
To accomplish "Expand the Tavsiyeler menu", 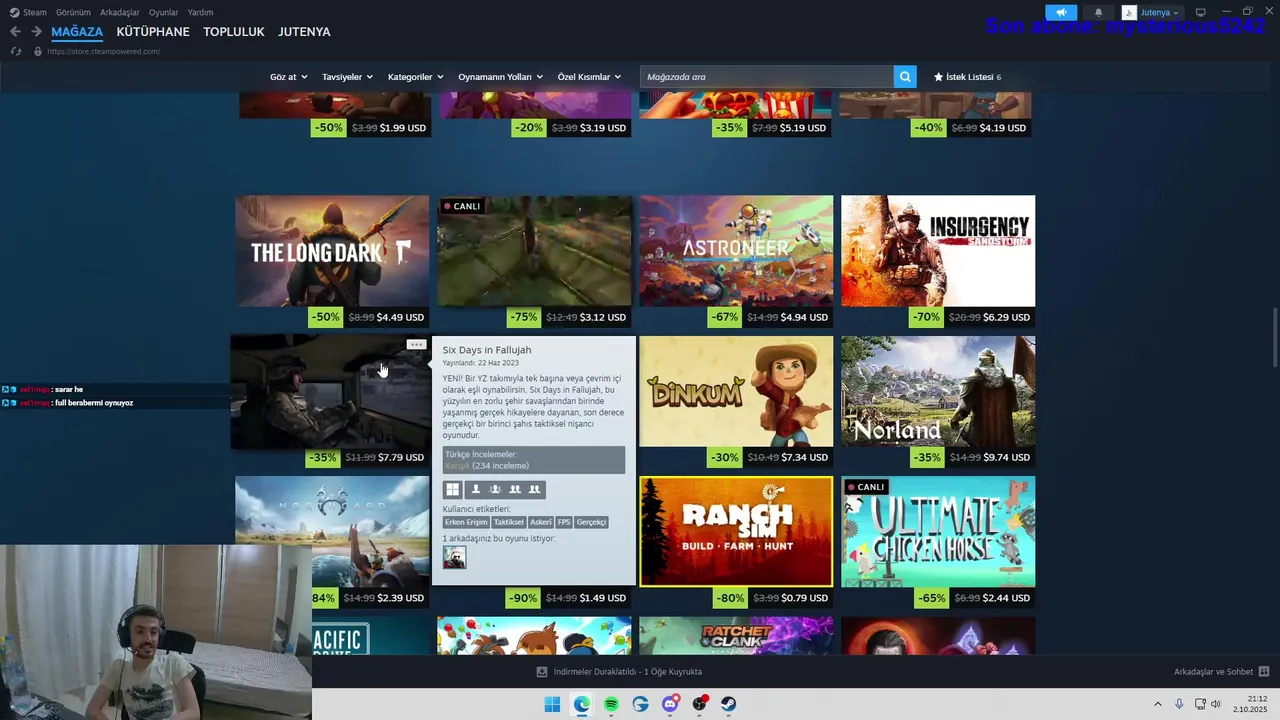I will coord(347,77).
